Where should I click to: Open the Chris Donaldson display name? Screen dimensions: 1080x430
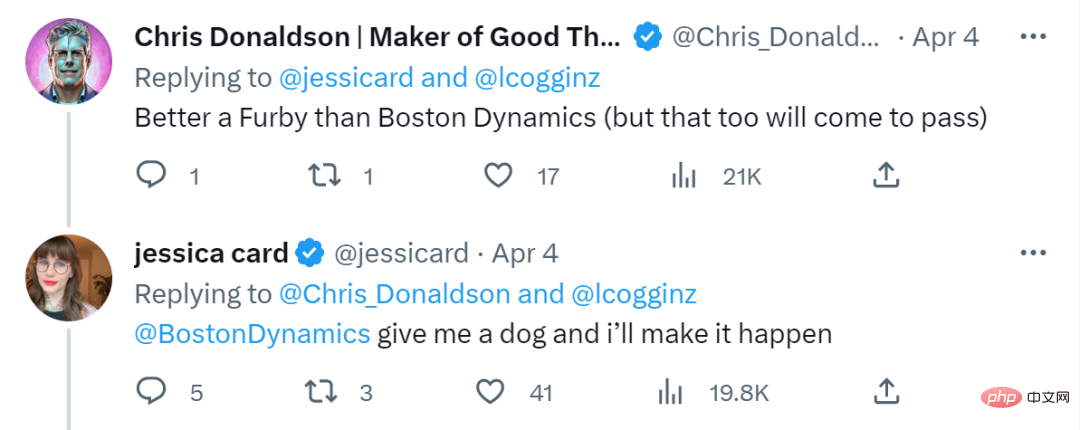pos(378,37)
